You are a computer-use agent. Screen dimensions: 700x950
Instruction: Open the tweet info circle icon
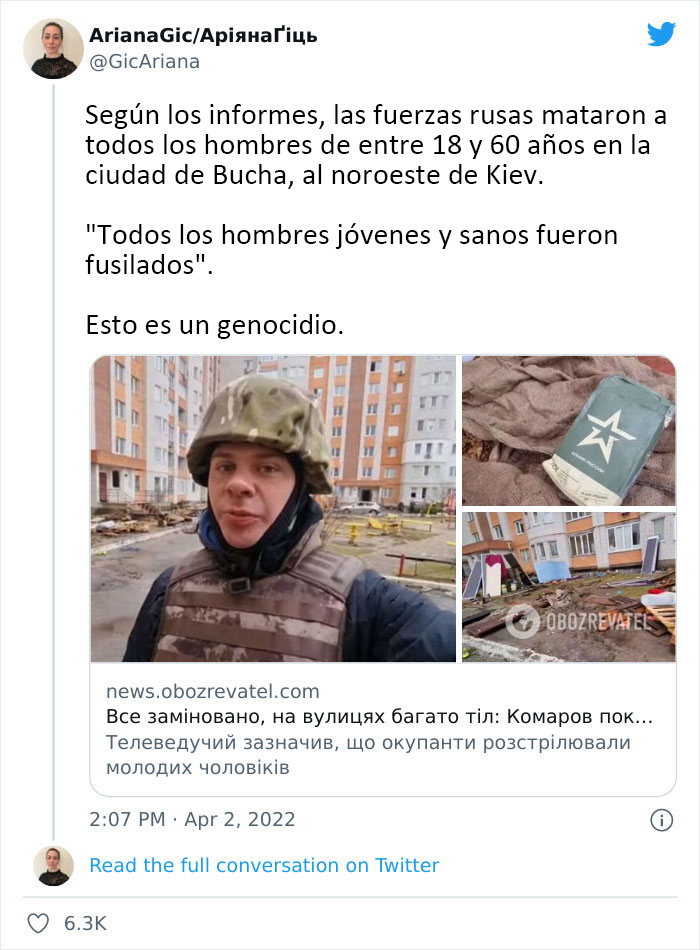[x=661, y=820]
